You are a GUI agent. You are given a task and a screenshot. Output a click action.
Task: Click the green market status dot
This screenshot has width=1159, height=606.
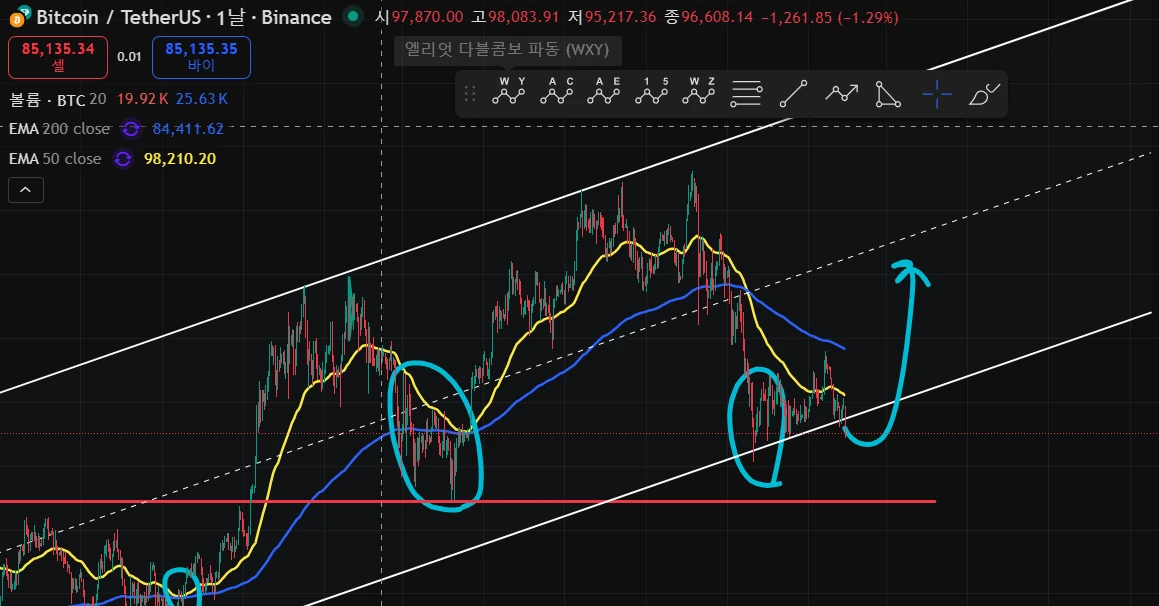[x=353, y=16]
